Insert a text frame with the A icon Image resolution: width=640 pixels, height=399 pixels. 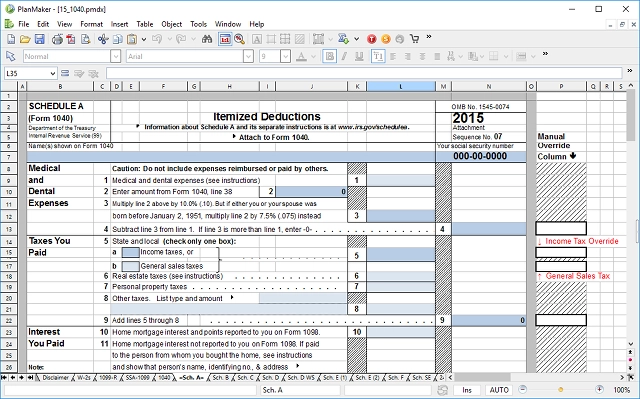click(x=257, y=39)
